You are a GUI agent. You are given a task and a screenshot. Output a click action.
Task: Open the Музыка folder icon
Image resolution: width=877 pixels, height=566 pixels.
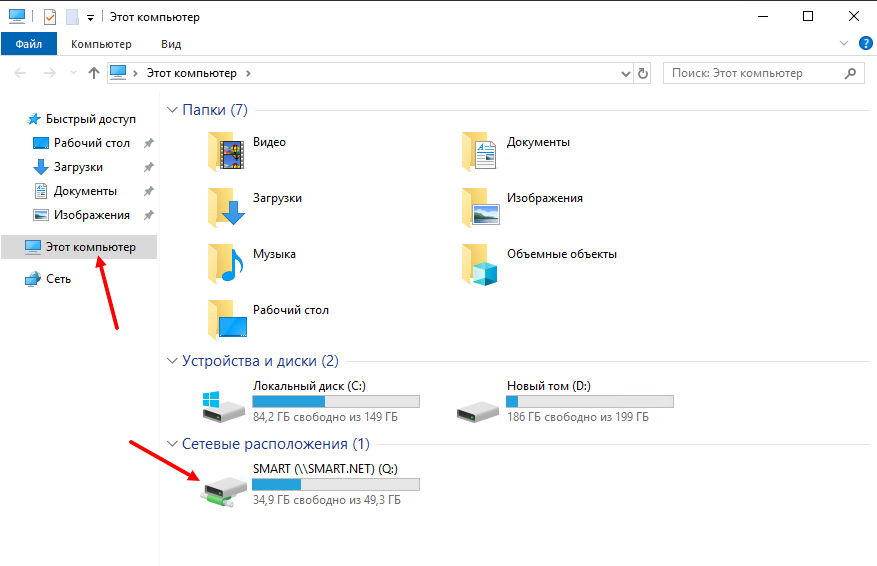coord(226,265)
